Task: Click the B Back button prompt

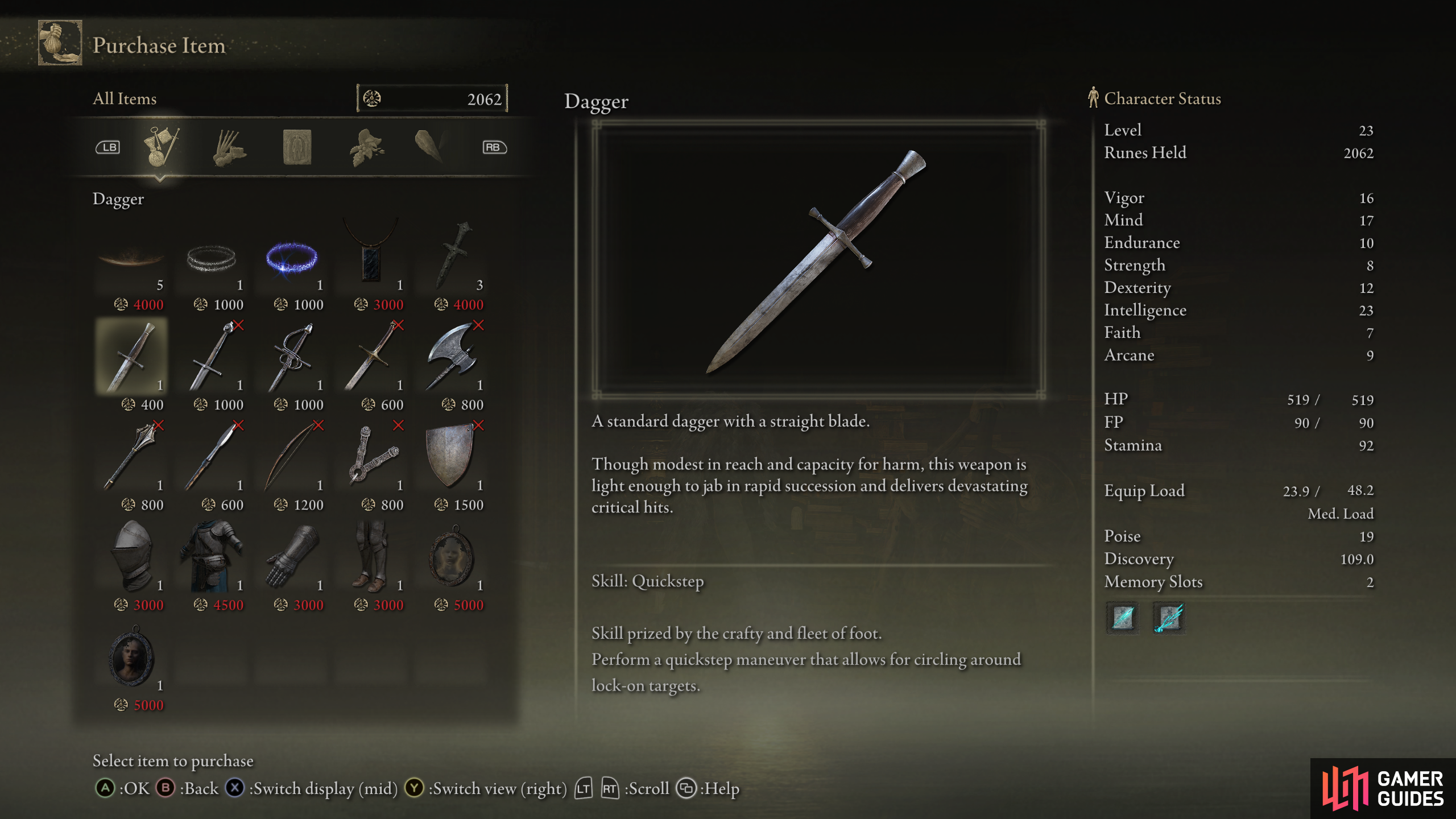Action: pos(187,788)
